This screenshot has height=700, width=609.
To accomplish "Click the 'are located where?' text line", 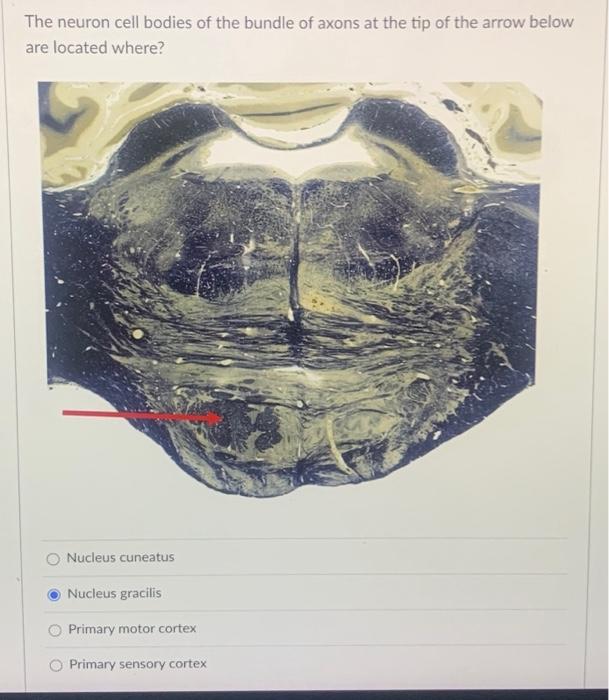I will click(95, 47).
